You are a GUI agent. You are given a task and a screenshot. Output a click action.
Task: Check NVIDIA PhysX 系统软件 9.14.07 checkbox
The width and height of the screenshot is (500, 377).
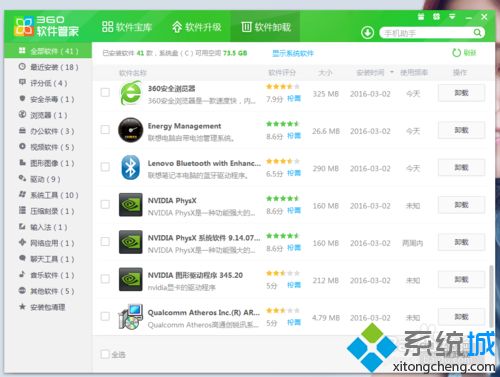105,242
